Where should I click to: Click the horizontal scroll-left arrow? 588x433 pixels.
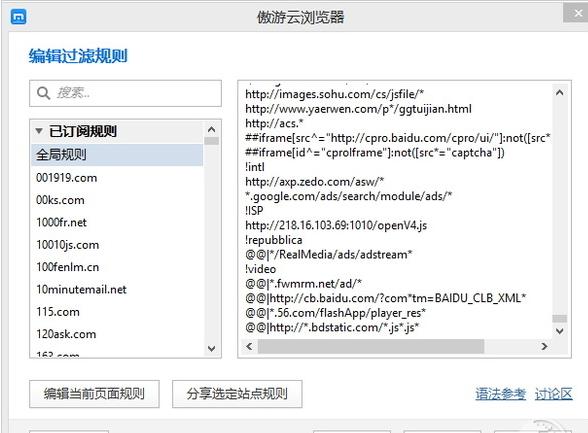tap(249, 346)
